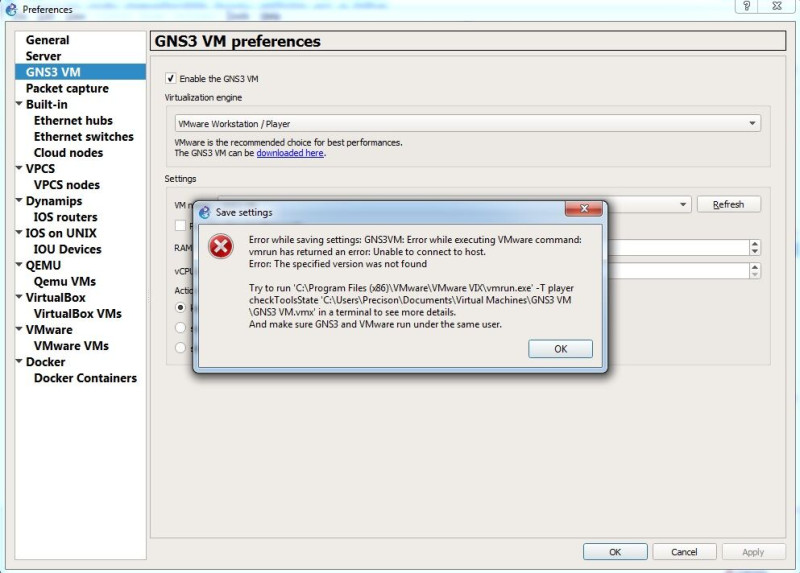Click the RAM spinner arrows

755,247
